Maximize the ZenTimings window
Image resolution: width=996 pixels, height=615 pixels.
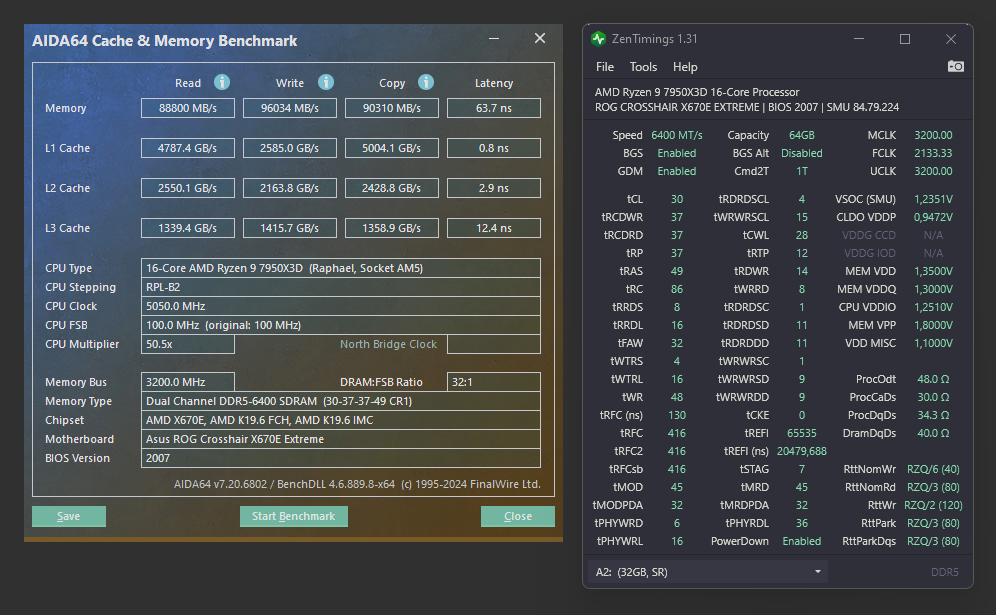[x=905, y=39]
